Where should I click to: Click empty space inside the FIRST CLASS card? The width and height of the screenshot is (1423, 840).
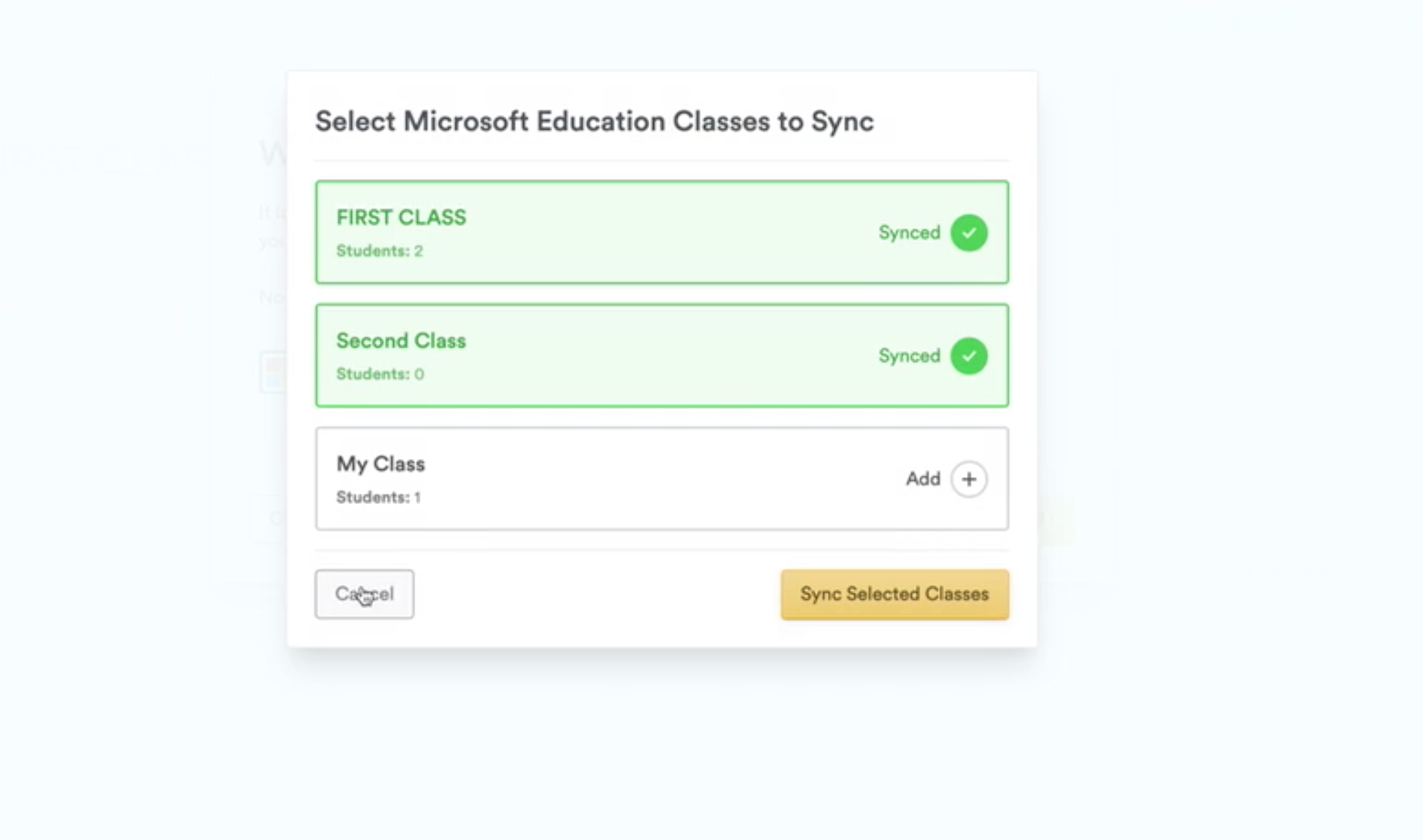[659, 233]
